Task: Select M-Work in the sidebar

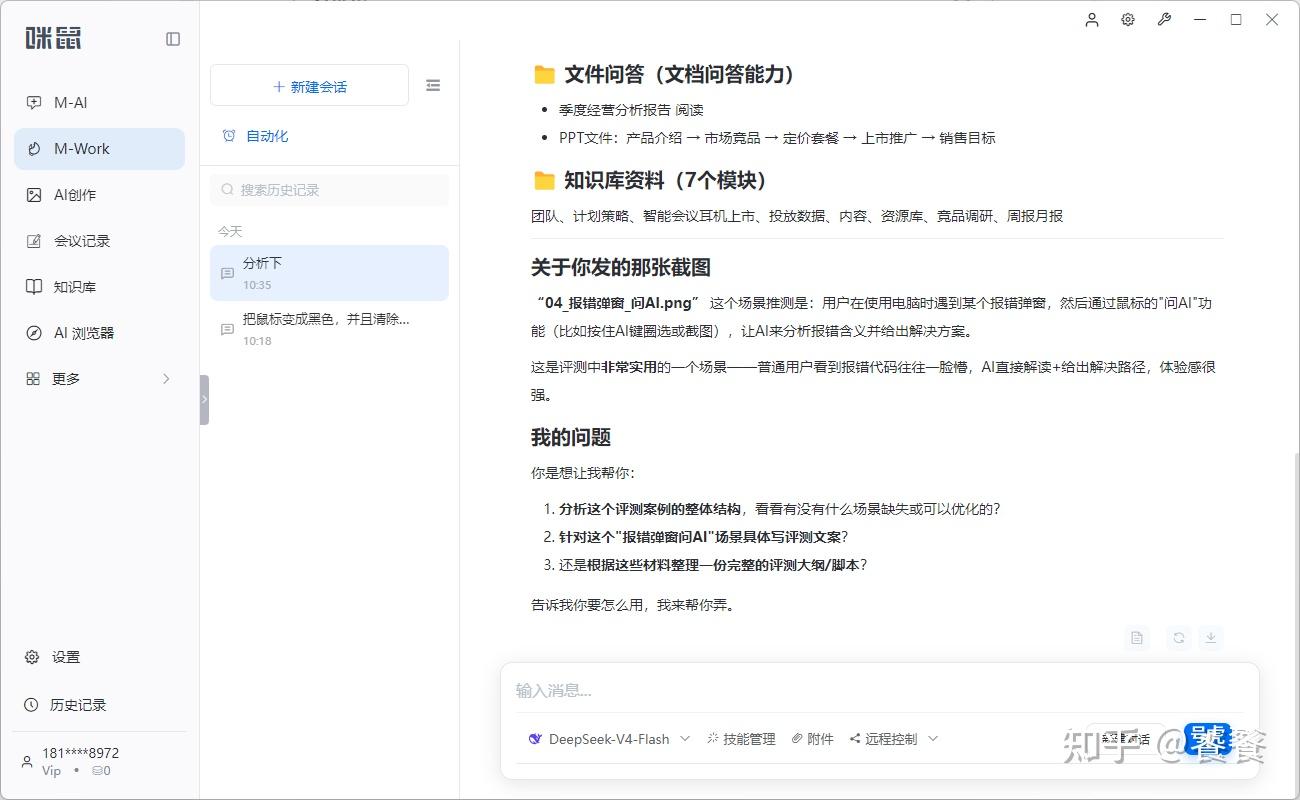Action: [99, 149]
